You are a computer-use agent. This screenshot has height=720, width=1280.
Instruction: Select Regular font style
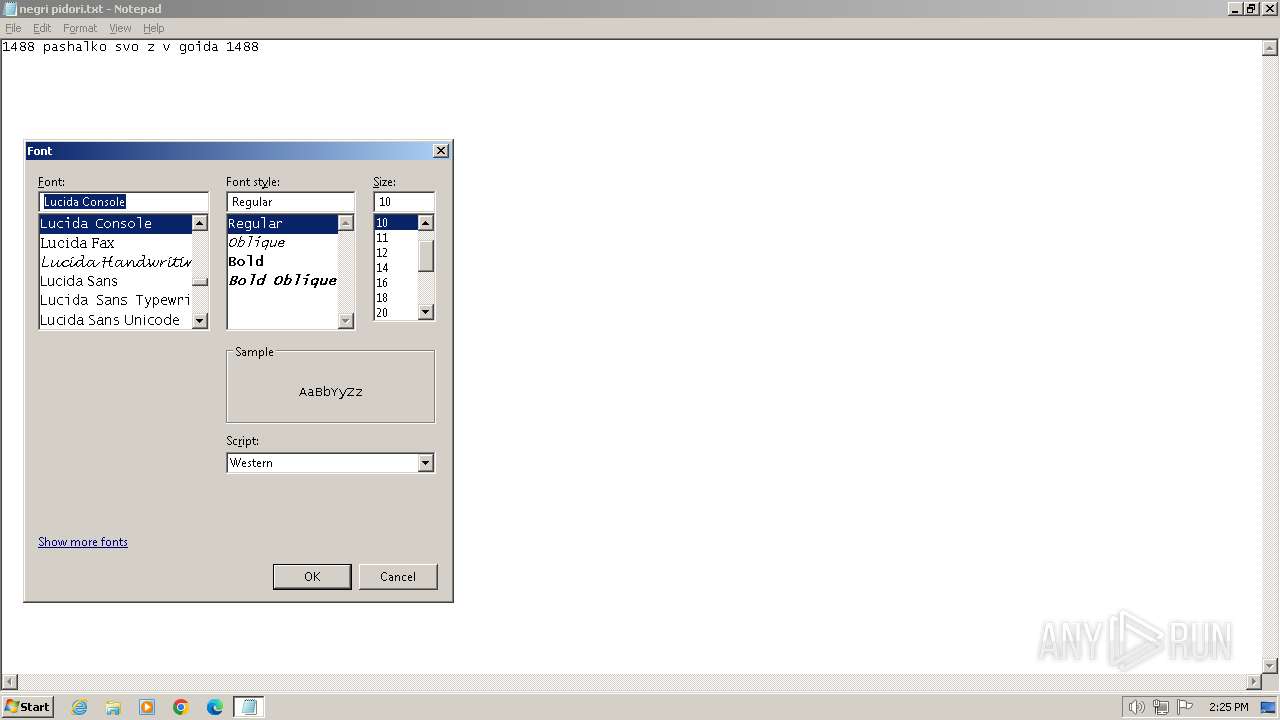click(282, 223)
